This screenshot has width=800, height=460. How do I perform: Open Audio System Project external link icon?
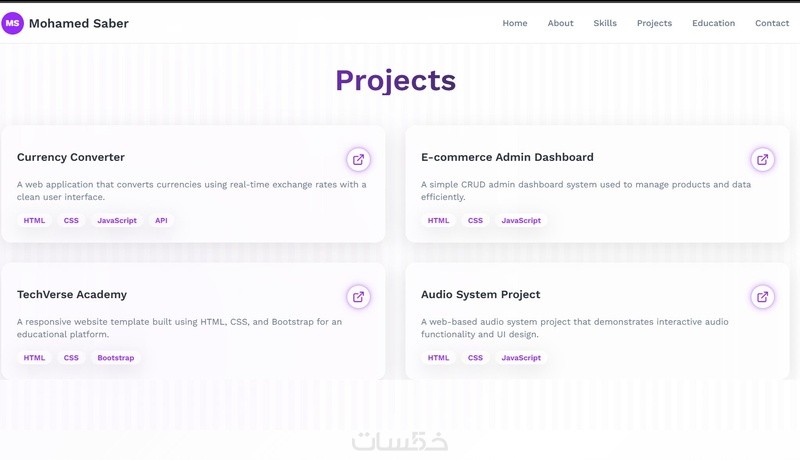(763, 297)
